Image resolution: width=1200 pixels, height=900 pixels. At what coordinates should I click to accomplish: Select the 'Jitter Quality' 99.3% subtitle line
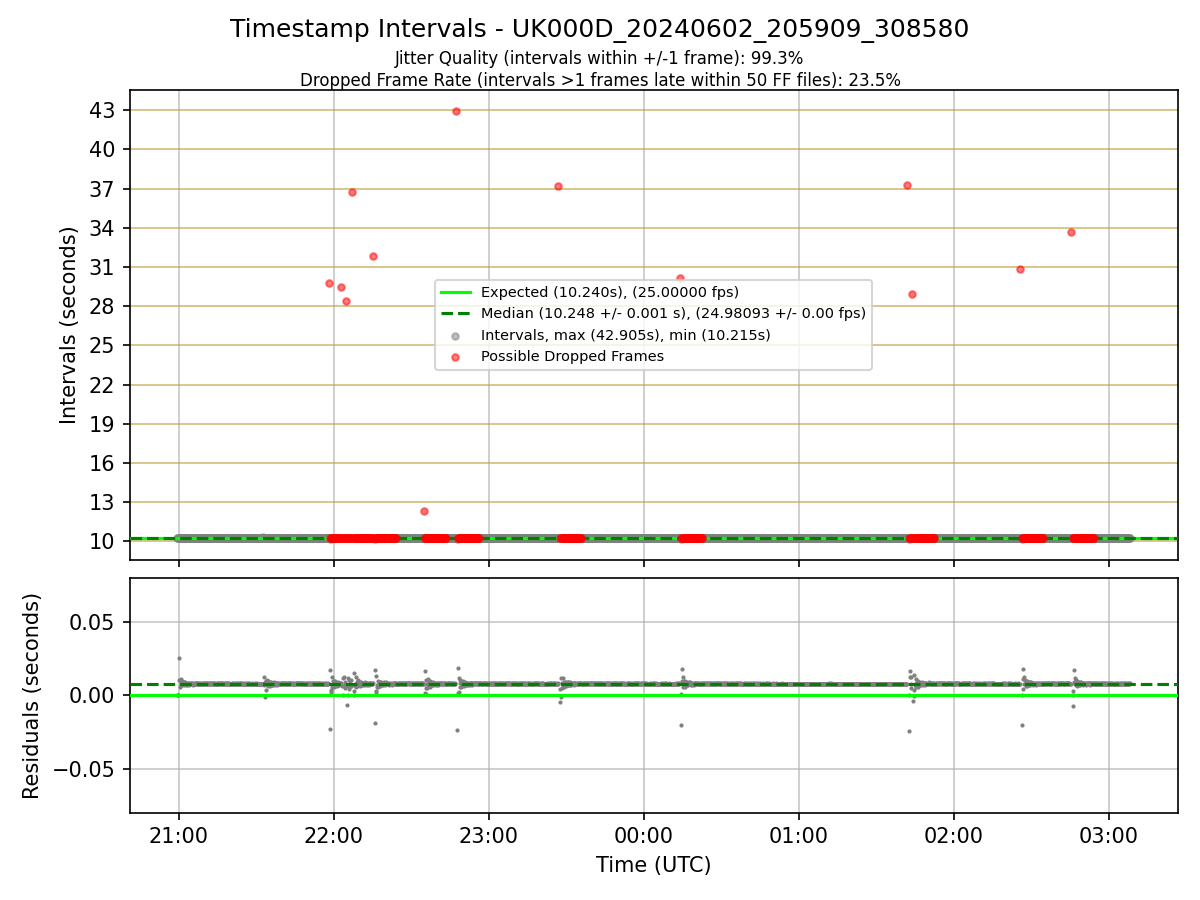(x=599, y=58)
